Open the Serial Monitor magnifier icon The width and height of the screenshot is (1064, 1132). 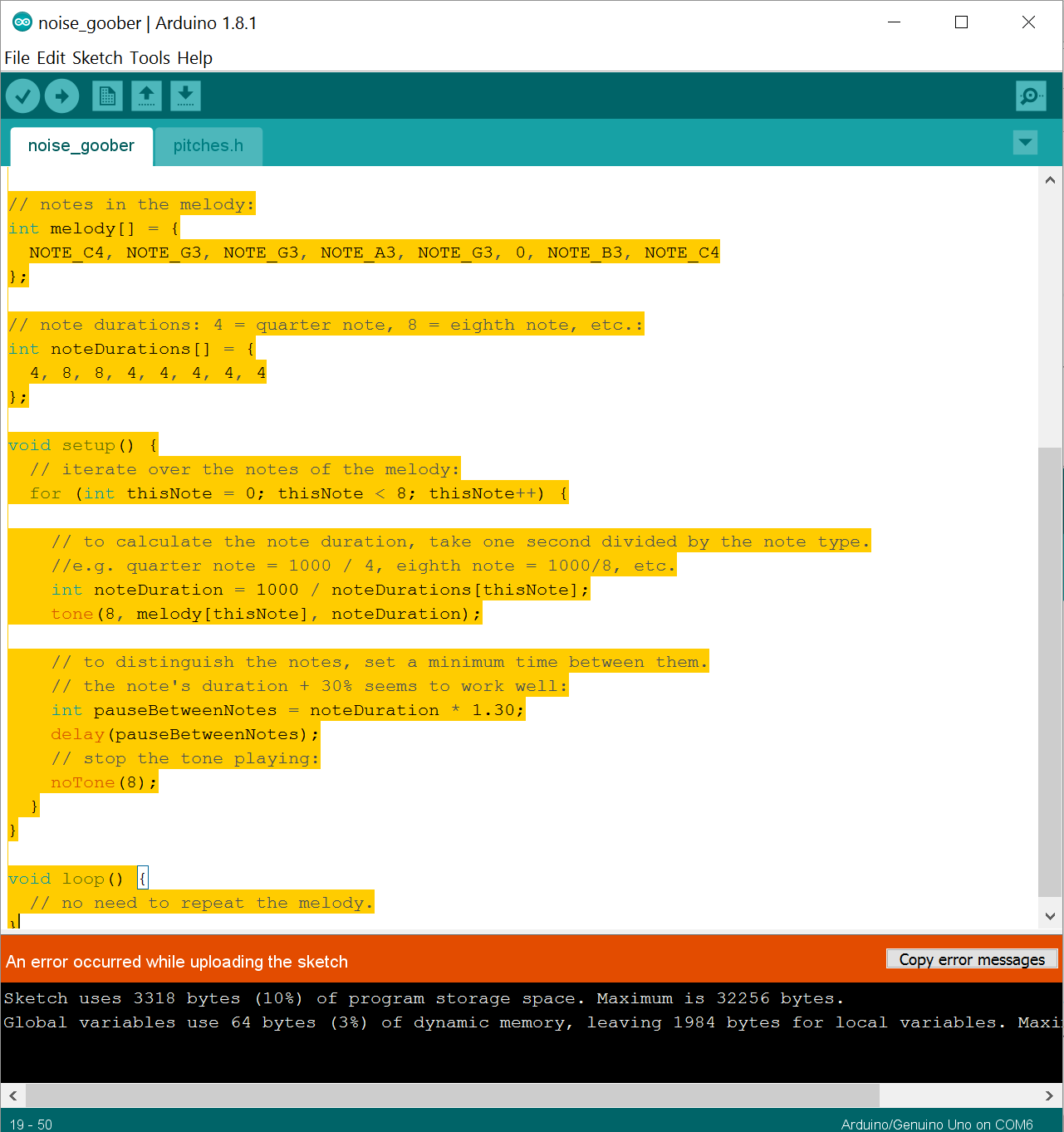click(1031, 96)
